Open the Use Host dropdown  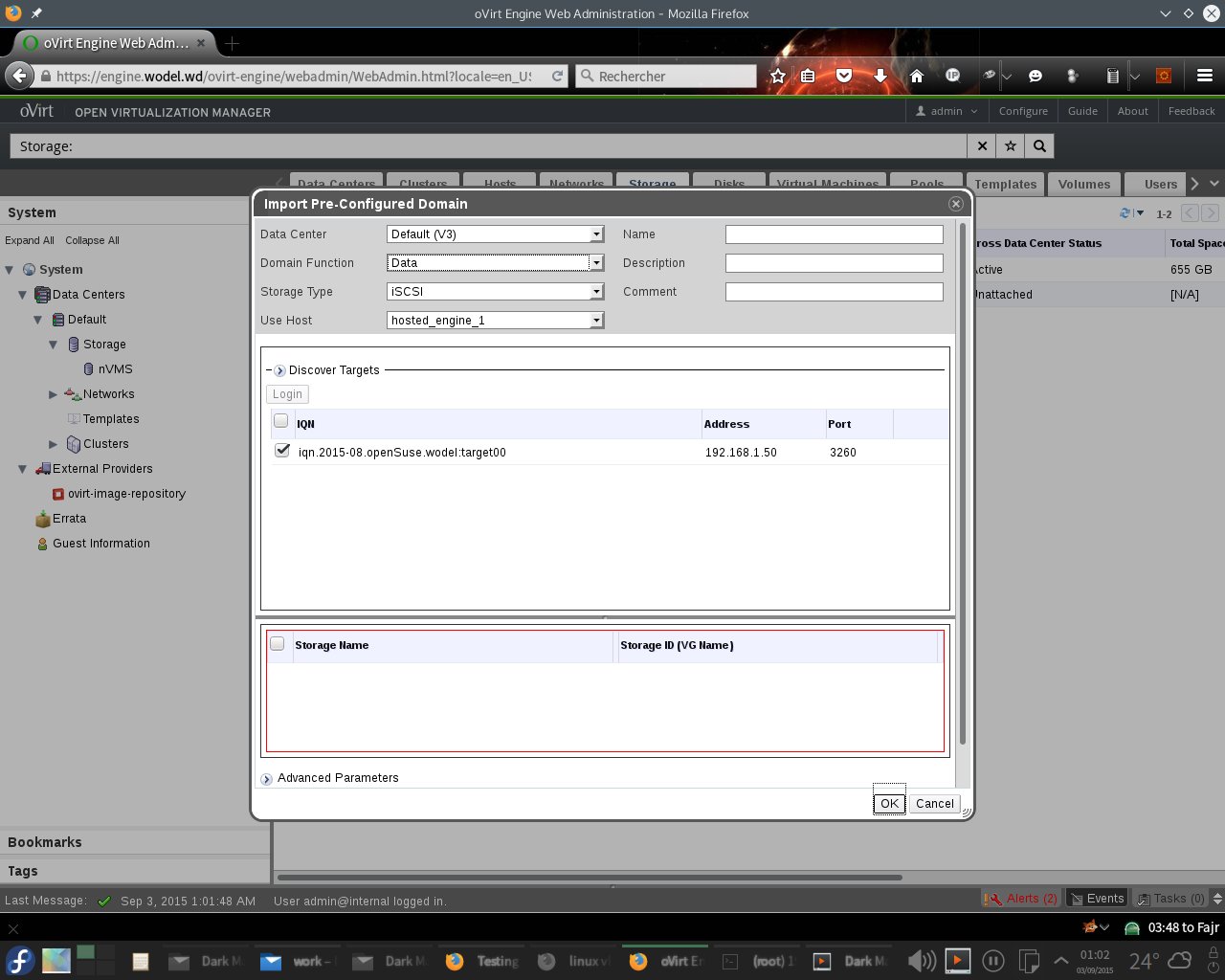495,321
